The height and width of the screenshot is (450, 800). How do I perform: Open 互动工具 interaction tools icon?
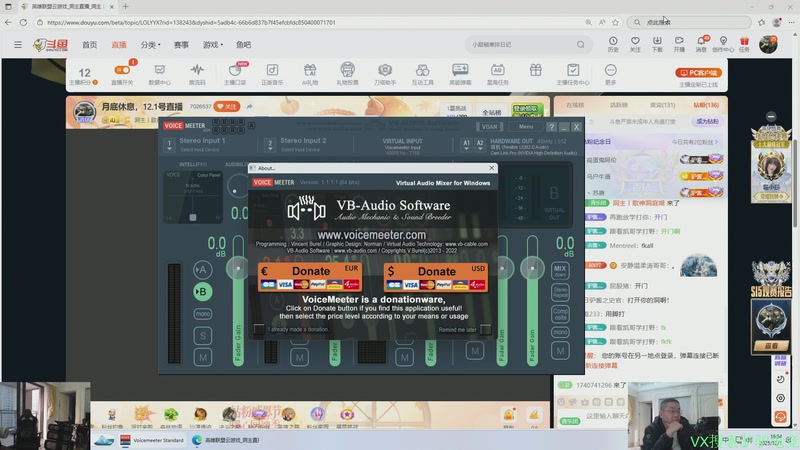(422, 74)
